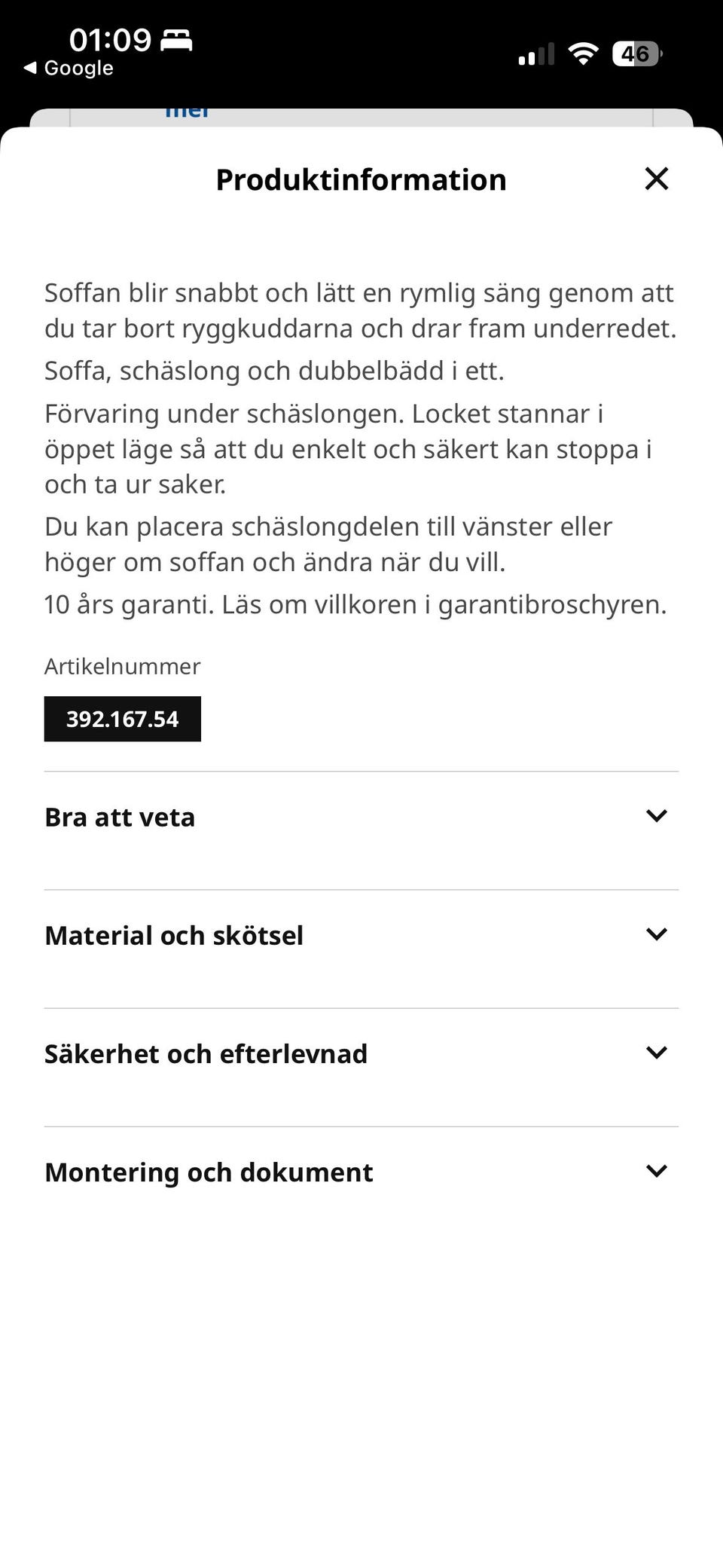The image size is (723, 1568).
Task: Tap the cellular signal strength icon
Action: (x=536, y=54)
